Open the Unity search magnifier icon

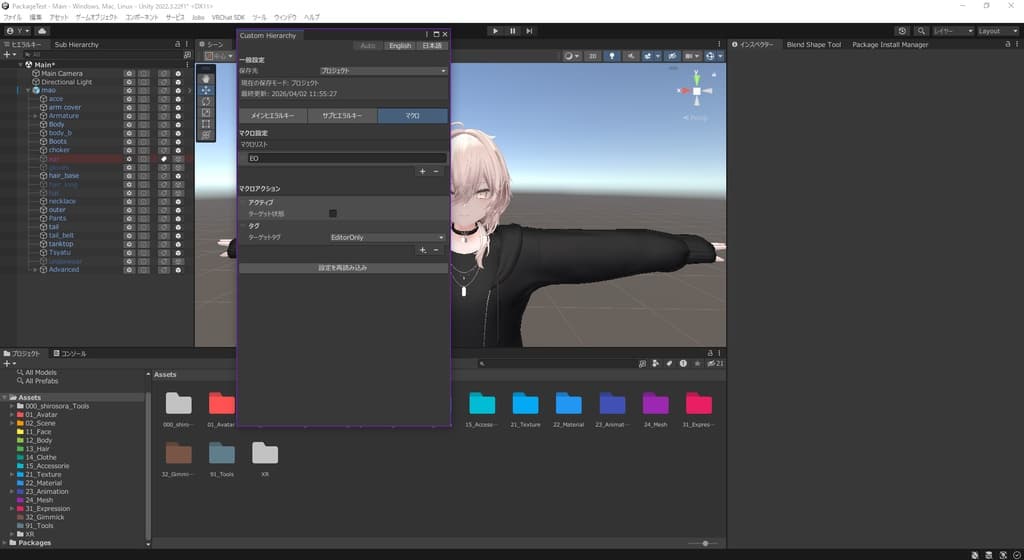click(x=921, y=31)
